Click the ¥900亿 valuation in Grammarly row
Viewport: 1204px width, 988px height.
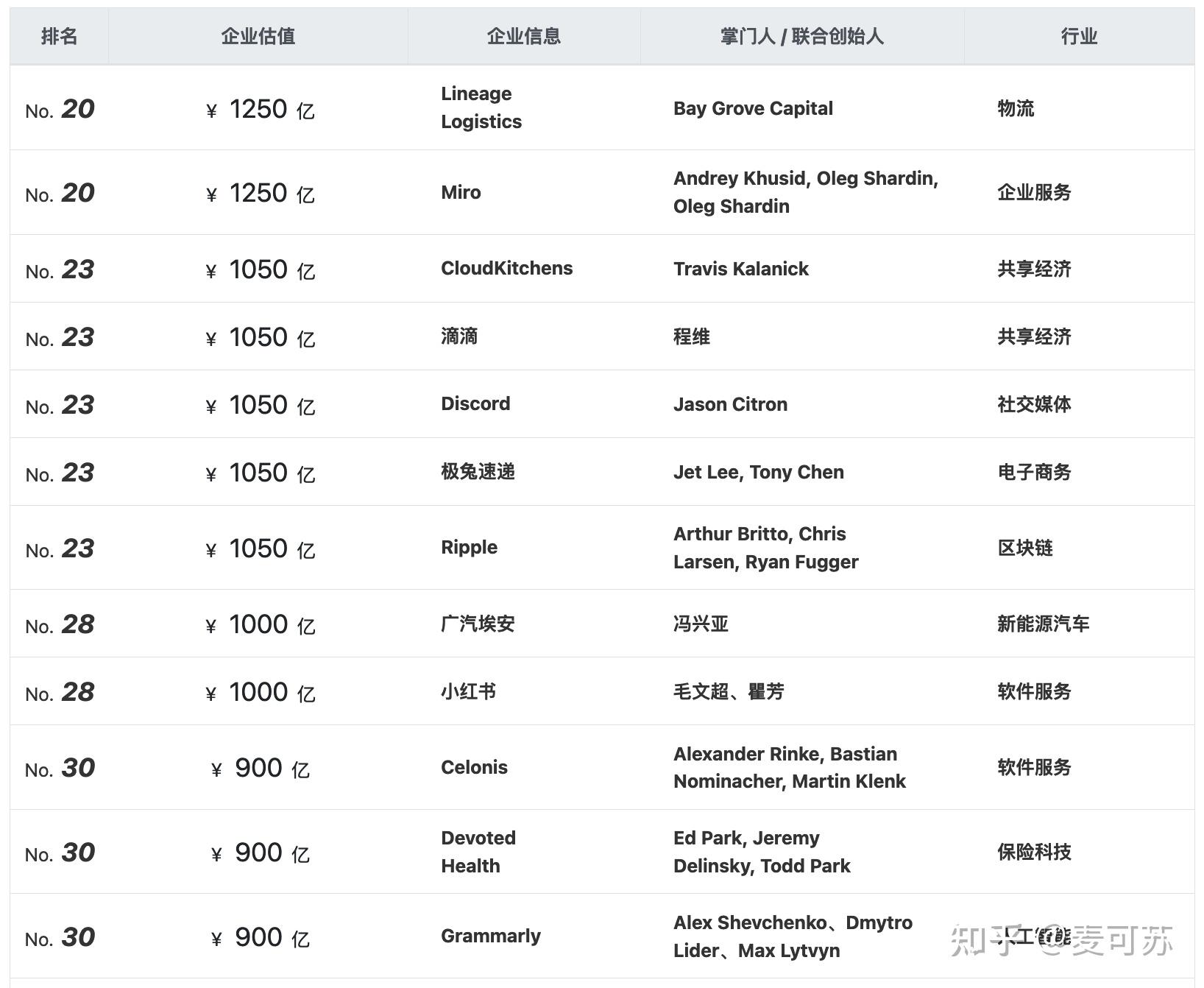click(261, 937)
